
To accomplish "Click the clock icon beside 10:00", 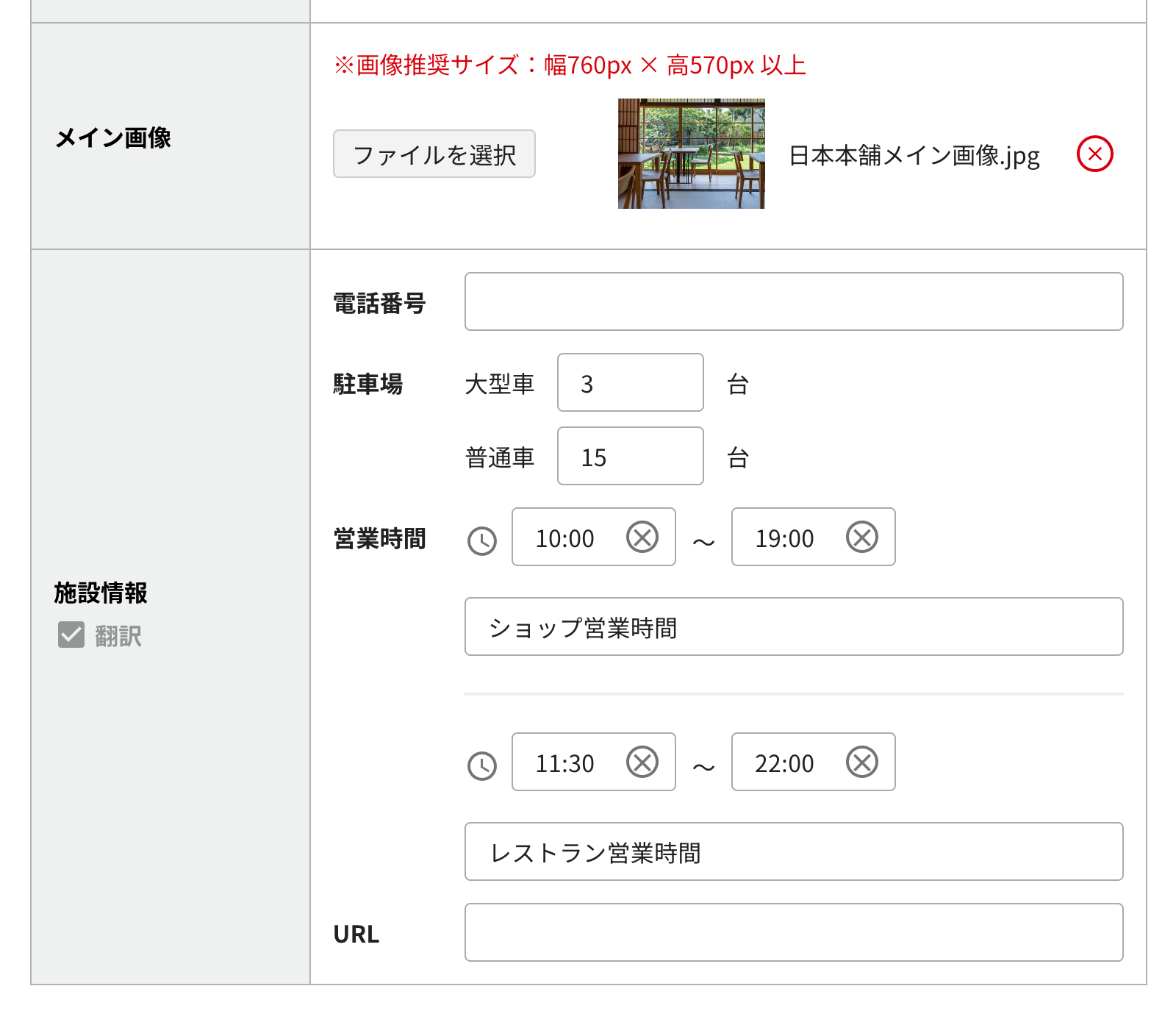I will click(482, 541).
